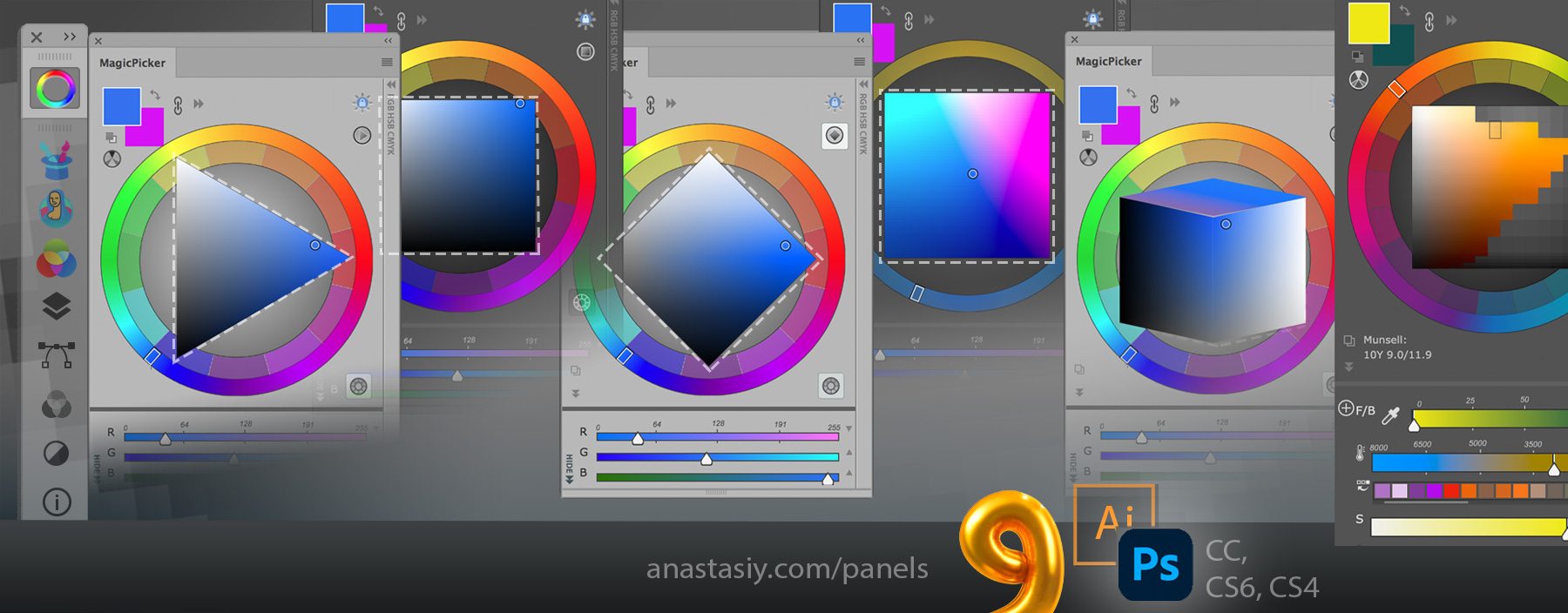Click the color selector dot in the triangle
The width and height of the screenshot is (1568, 613).
point(315,246)
